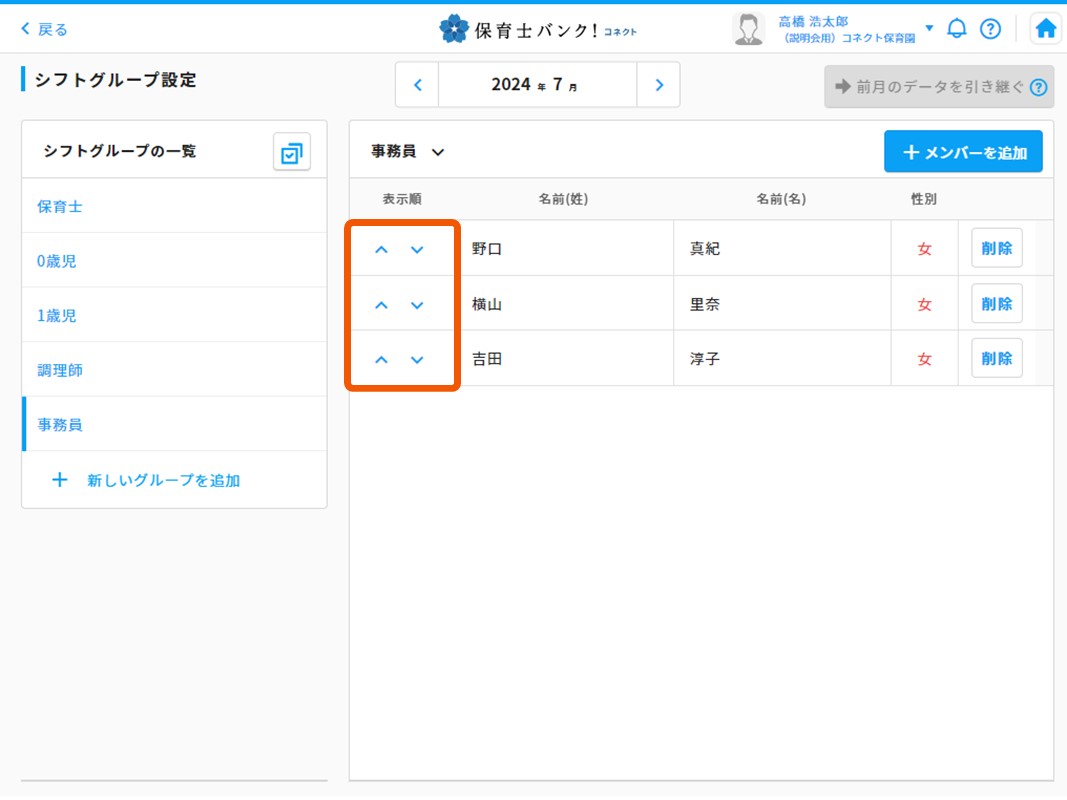Click the user avatar icon
This screenshot has width=1067, height=800.
(x=748, y=29)
